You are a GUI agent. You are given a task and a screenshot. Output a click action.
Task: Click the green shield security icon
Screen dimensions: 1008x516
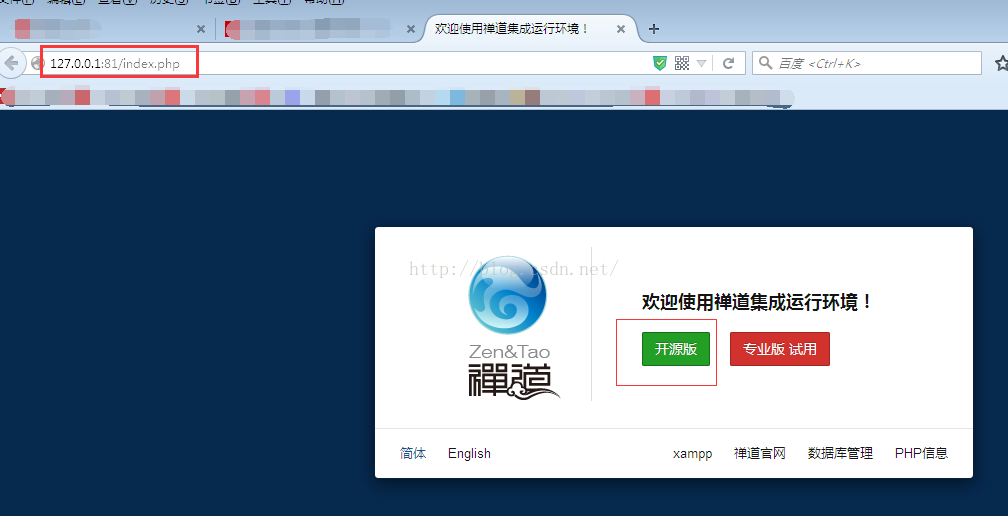660,63
